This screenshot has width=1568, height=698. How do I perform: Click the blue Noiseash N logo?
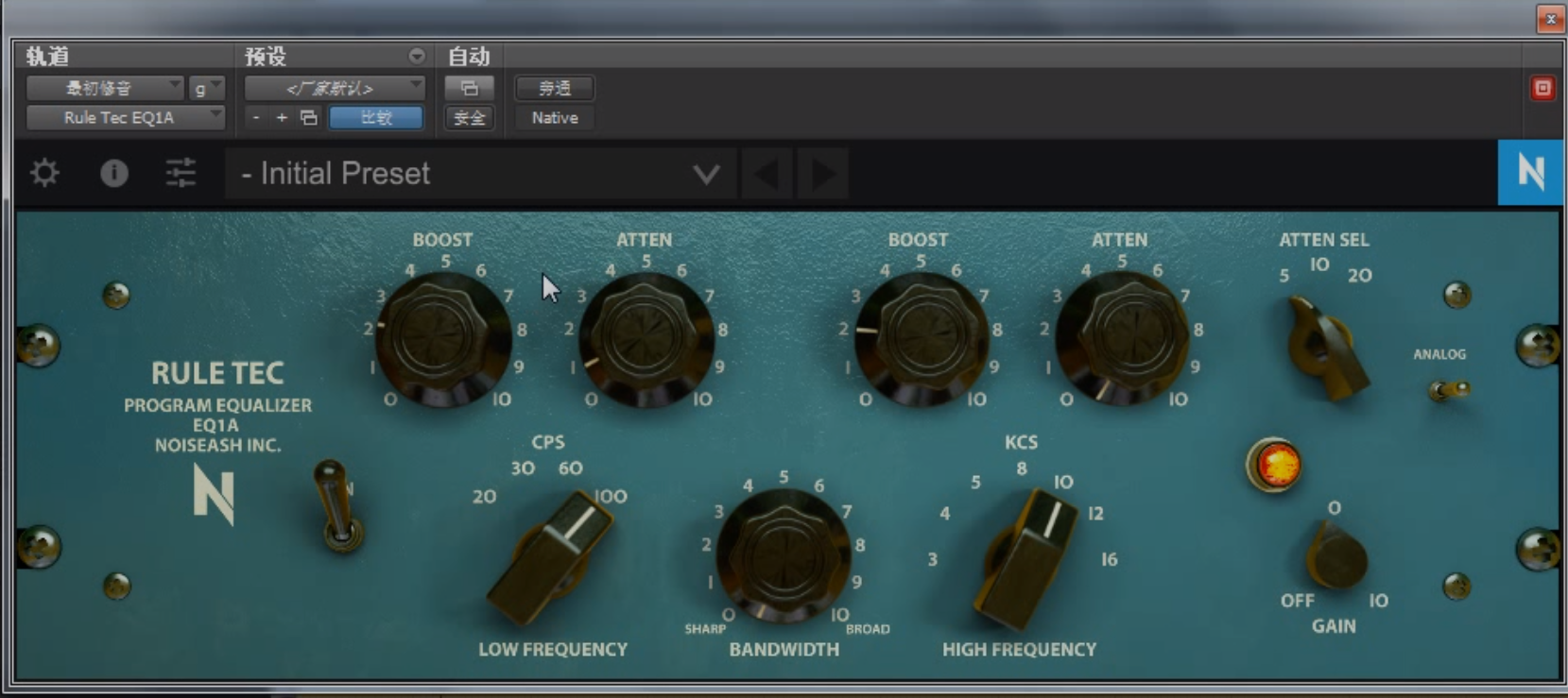[x=1530, y=172]
